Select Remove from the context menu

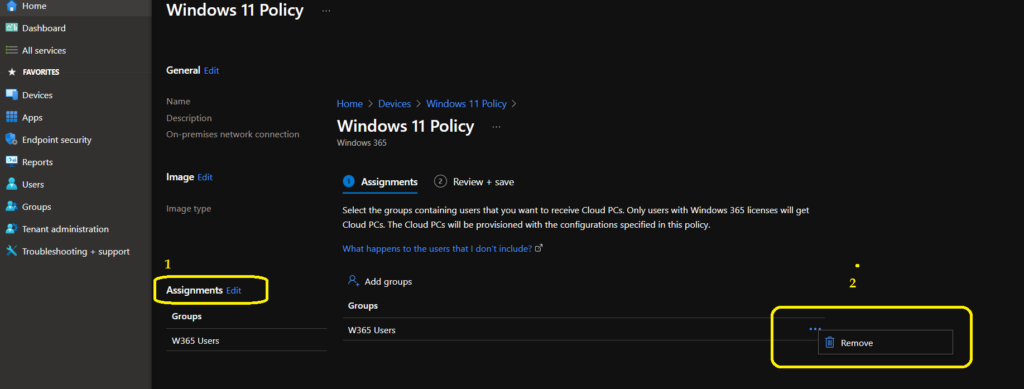886,343
